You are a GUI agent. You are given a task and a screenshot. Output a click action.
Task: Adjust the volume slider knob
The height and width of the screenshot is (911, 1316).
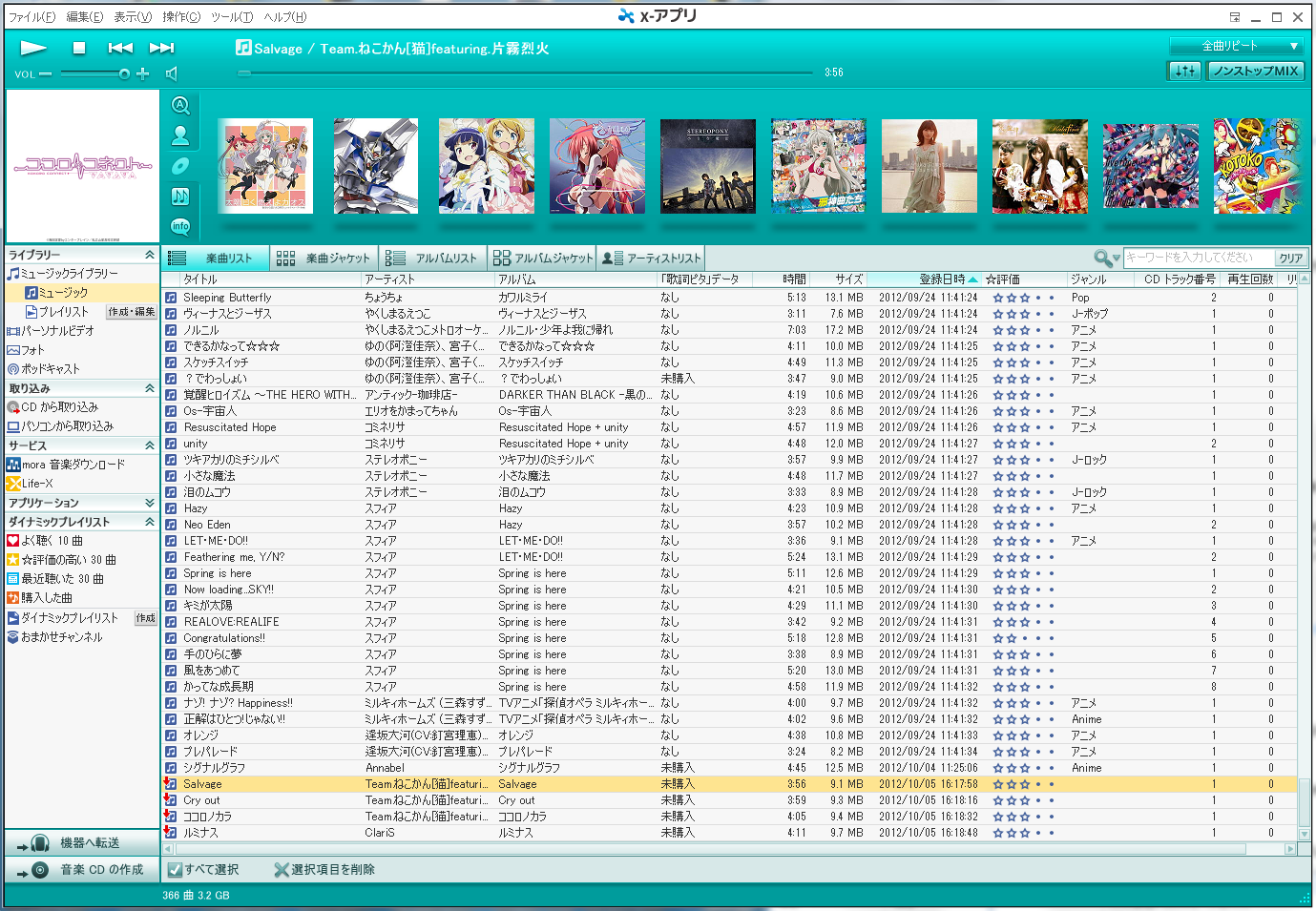click(124, 73)
